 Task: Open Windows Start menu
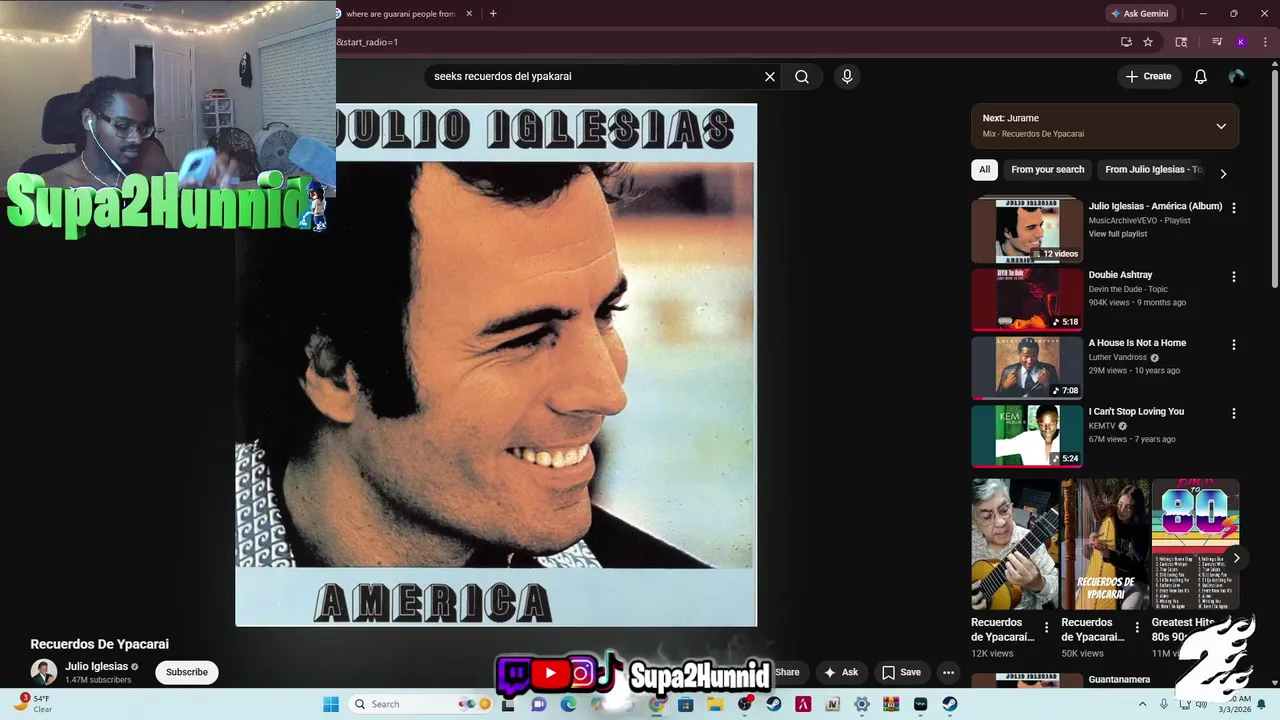point(331,704)
